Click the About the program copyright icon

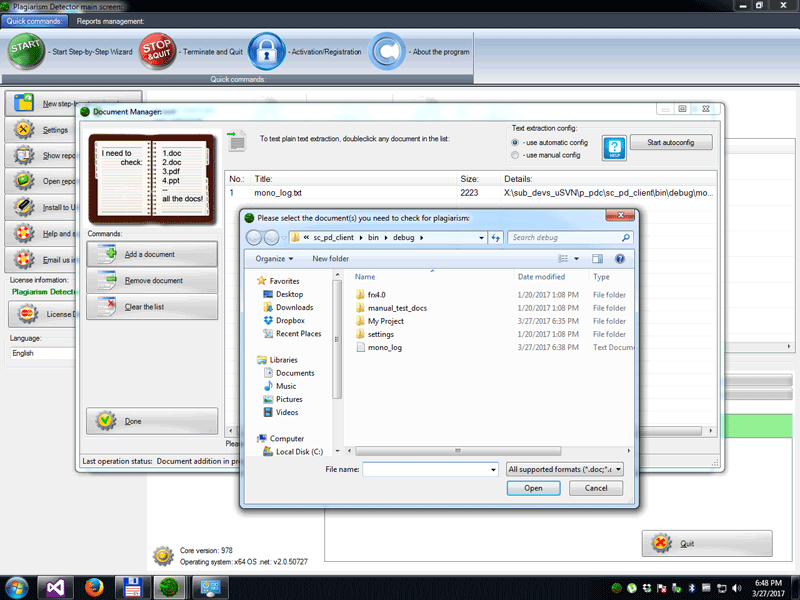point(387,51)
